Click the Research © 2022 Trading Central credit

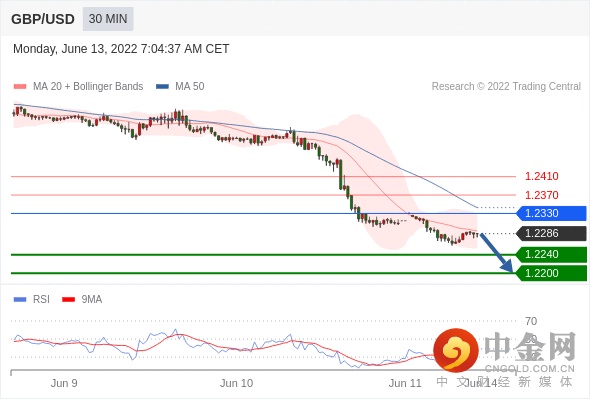point(506,87)
